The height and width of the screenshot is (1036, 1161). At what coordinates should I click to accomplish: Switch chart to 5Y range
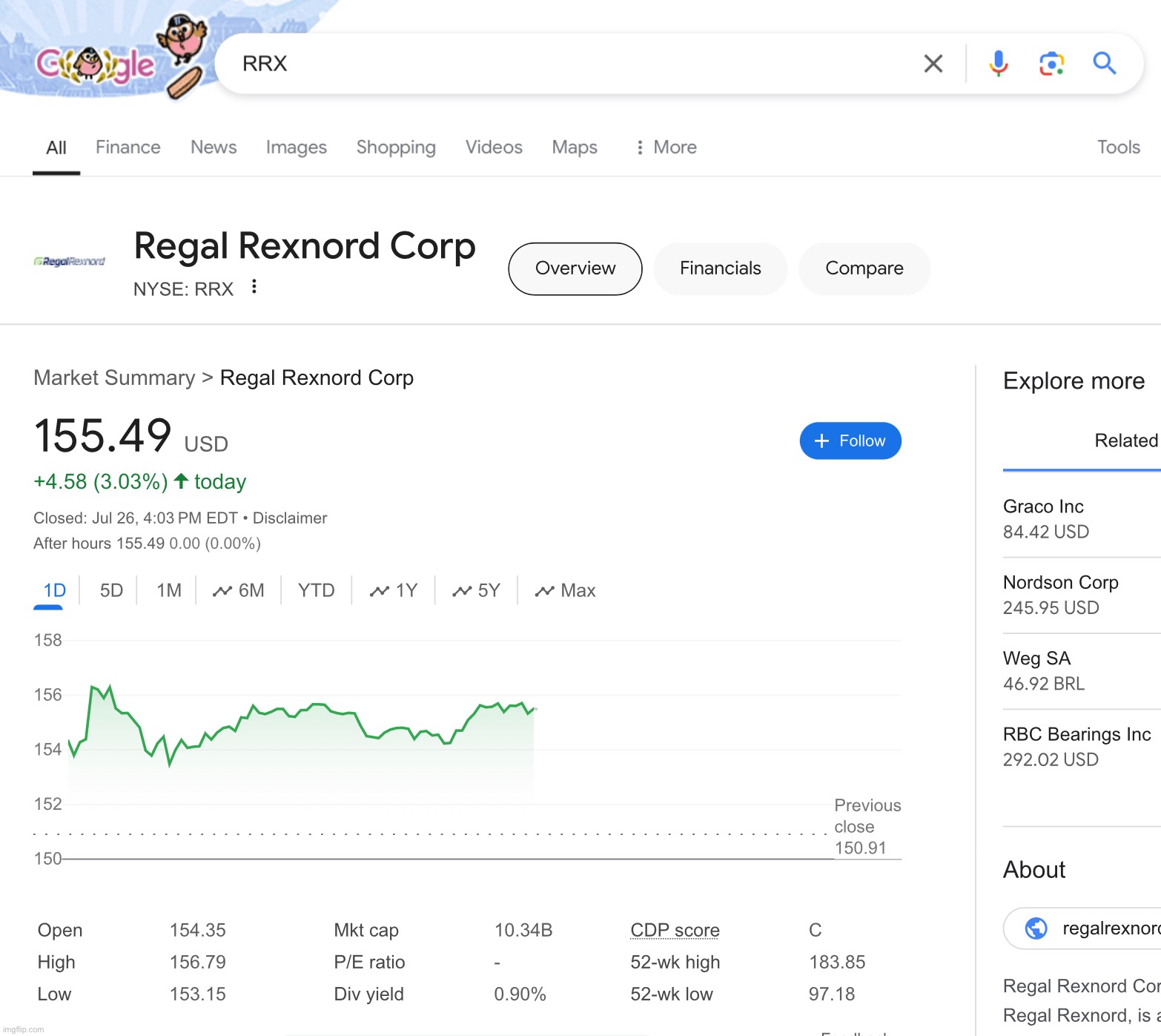tap(476, 591)
